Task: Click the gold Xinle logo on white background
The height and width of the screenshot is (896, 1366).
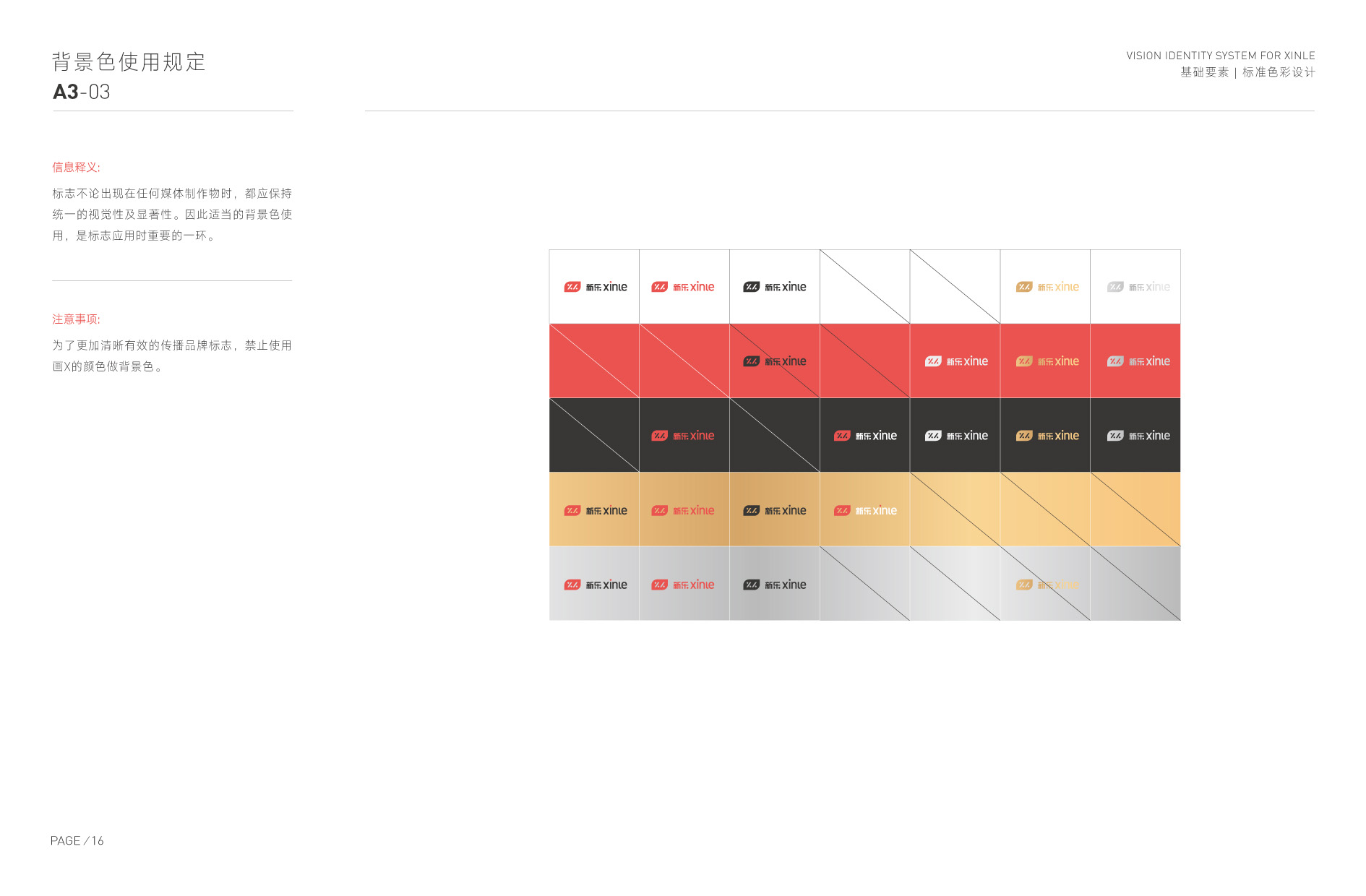Action: tap(1048, 287)
